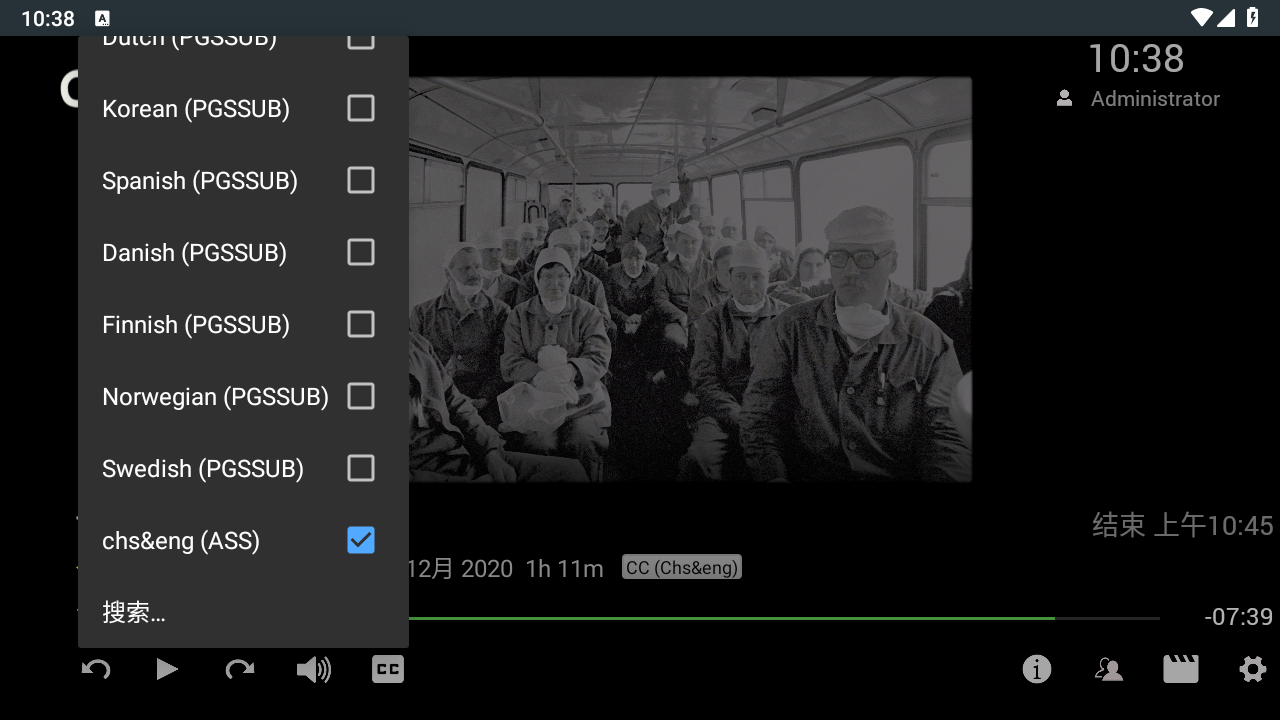The width and height of the screenshot is (1280, 720).
Task: Choose Norwegian (PGSSUB) subtitle entry
Action: point(244,396)
